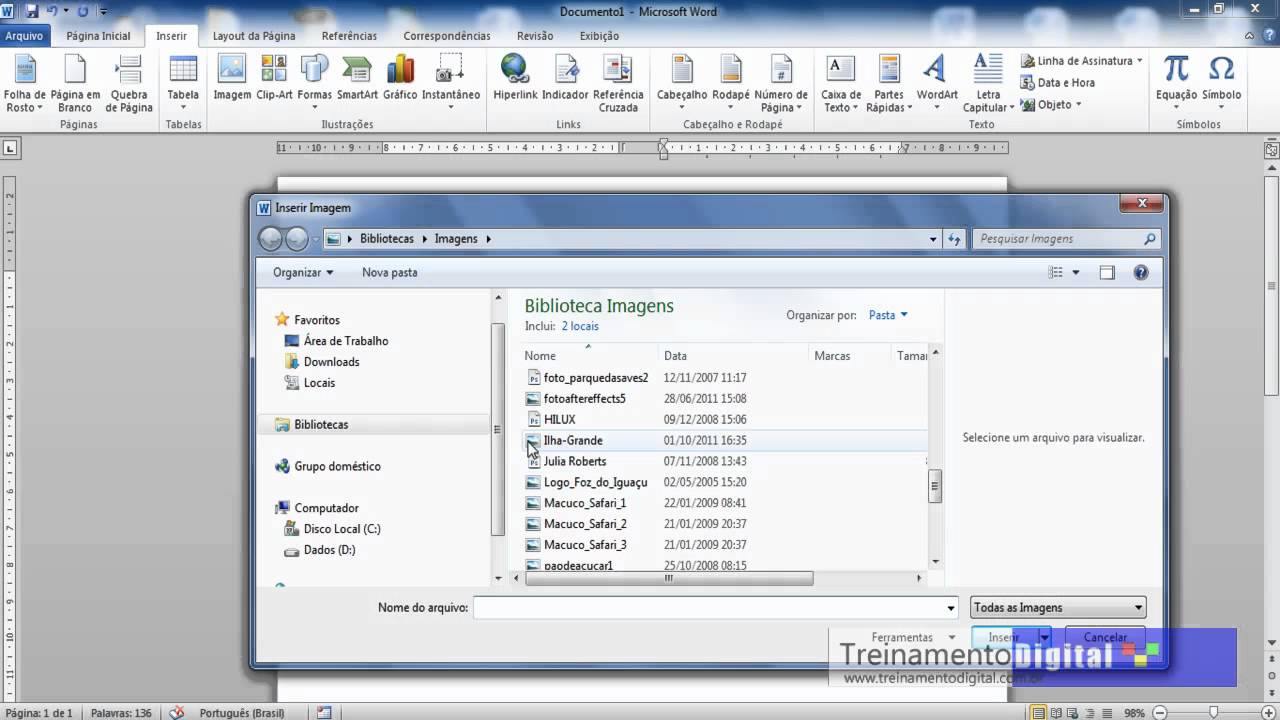Insert WordArt text
Image resolution: width=1280 pixels, height=720 pixels.
937,78
